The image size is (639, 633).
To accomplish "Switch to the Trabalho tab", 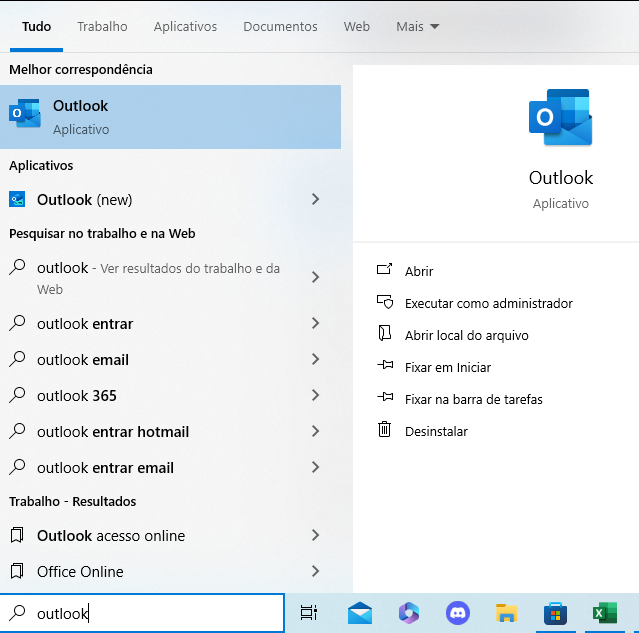I will pyautogui.click(x=102, y=26).
